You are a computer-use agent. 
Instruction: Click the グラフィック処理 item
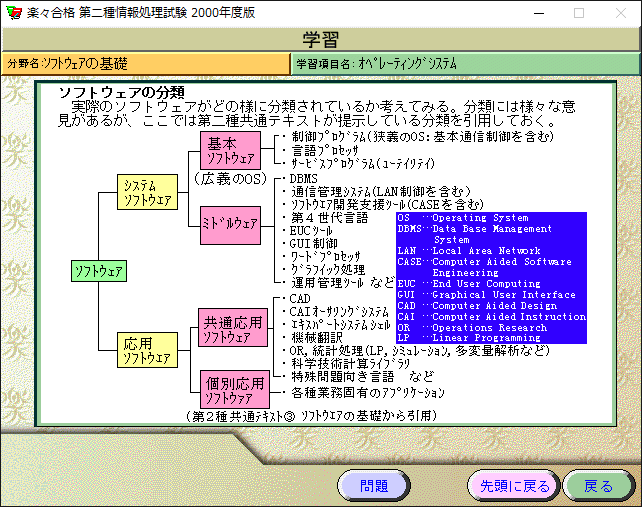328,269
